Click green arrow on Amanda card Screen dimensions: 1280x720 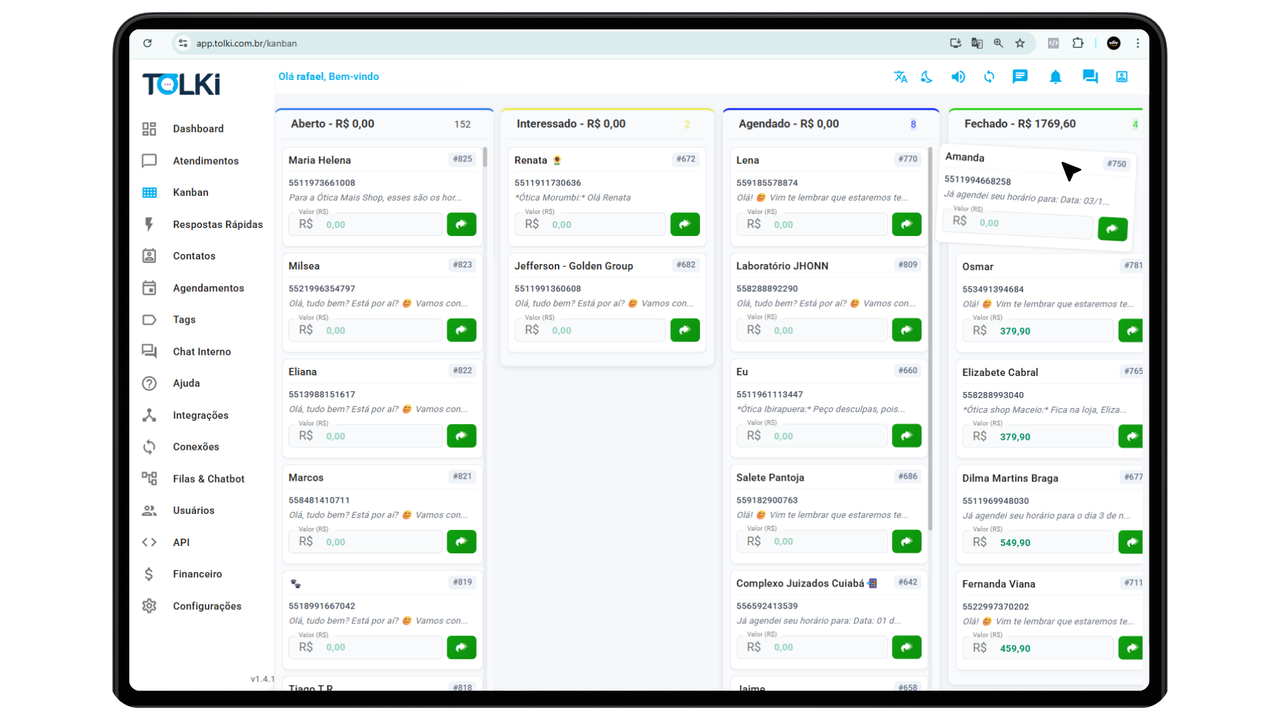[x=1113, y=229]
